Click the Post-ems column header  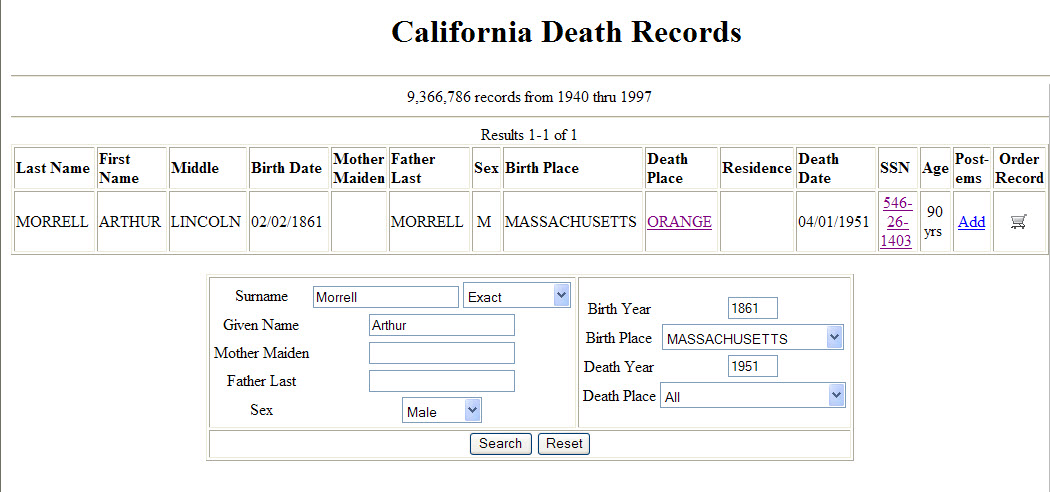coord(972,168)
